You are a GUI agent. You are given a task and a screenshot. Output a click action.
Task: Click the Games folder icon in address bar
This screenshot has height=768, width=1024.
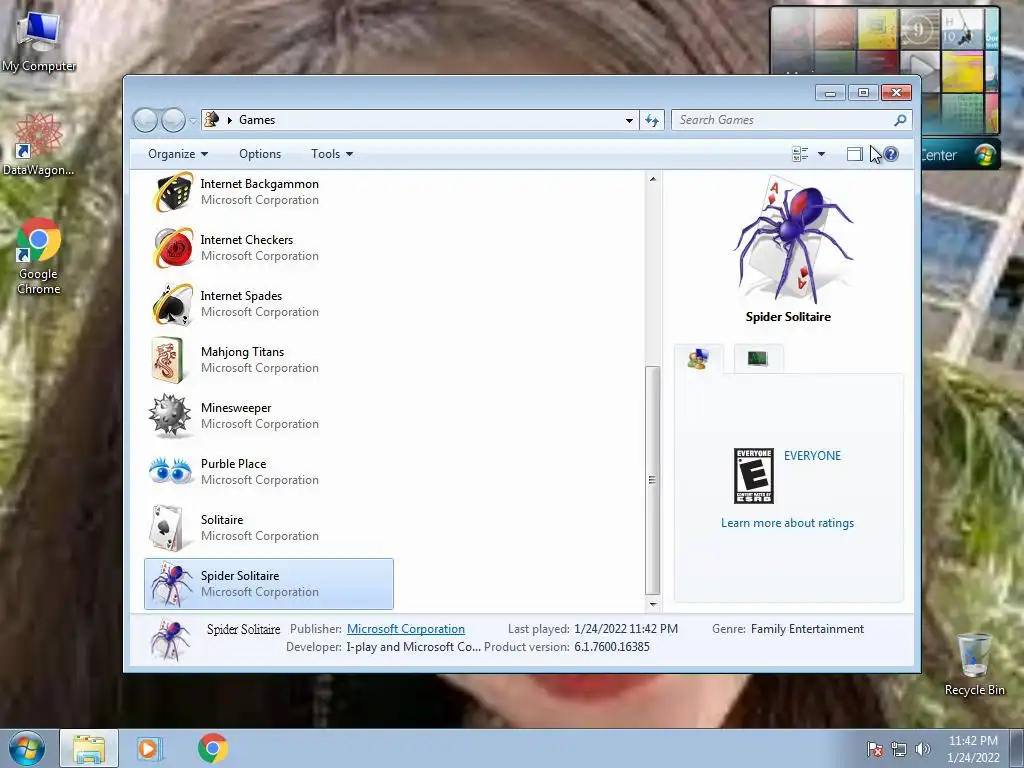pos(212,120)
